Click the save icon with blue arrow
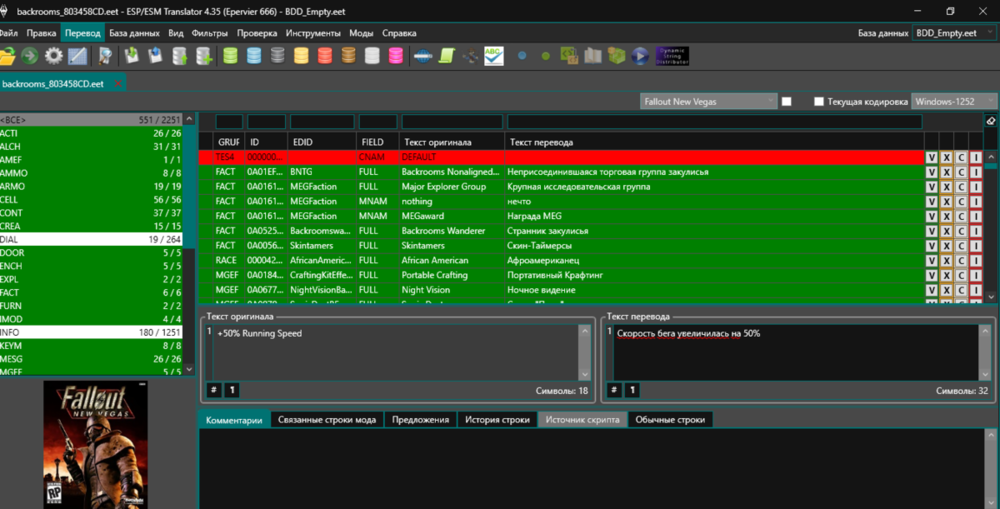The image size is (1000, 509). [x=155, y=56]
